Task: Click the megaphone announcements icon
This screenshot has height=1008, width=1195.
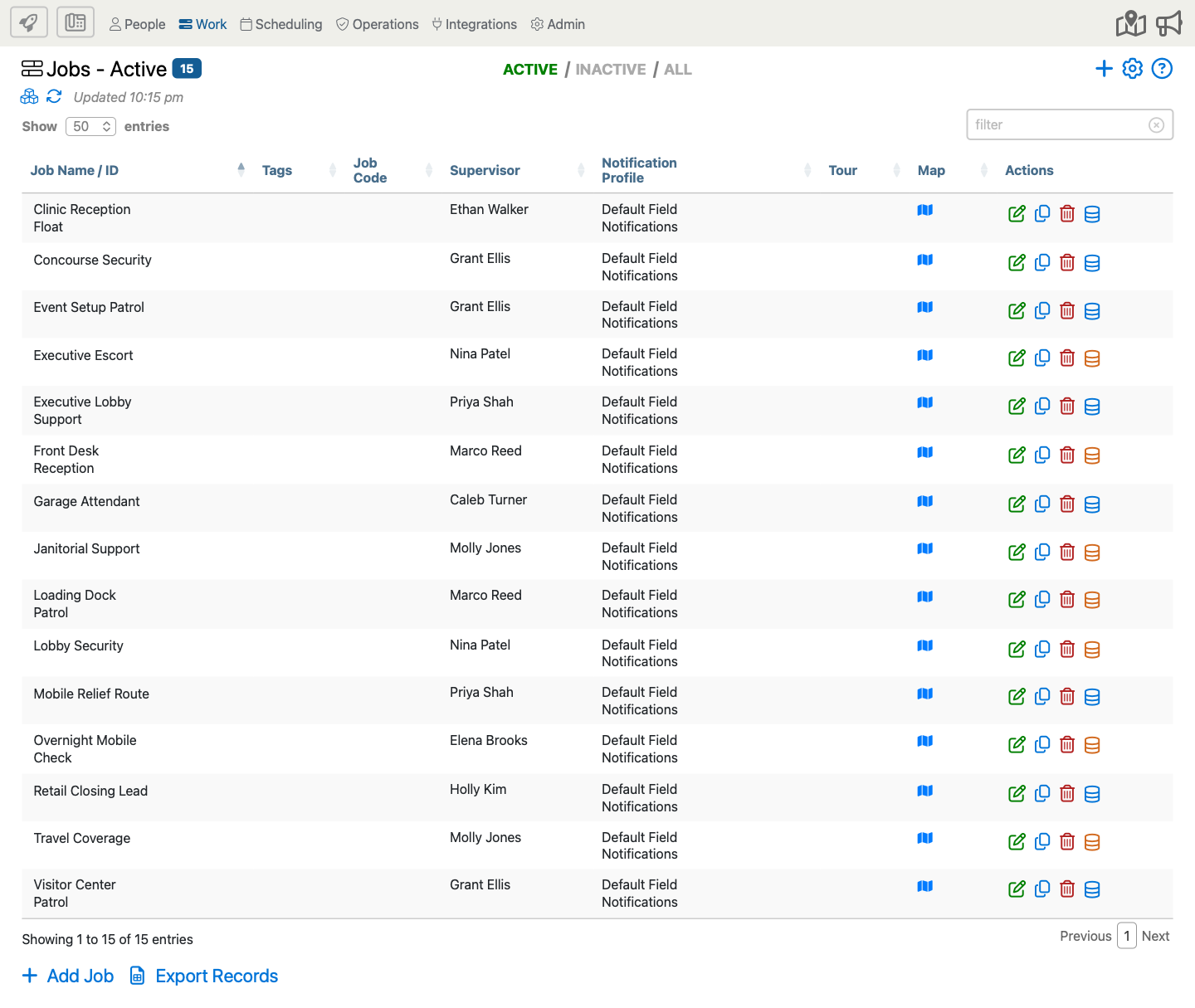Action: click(1169, 24)
